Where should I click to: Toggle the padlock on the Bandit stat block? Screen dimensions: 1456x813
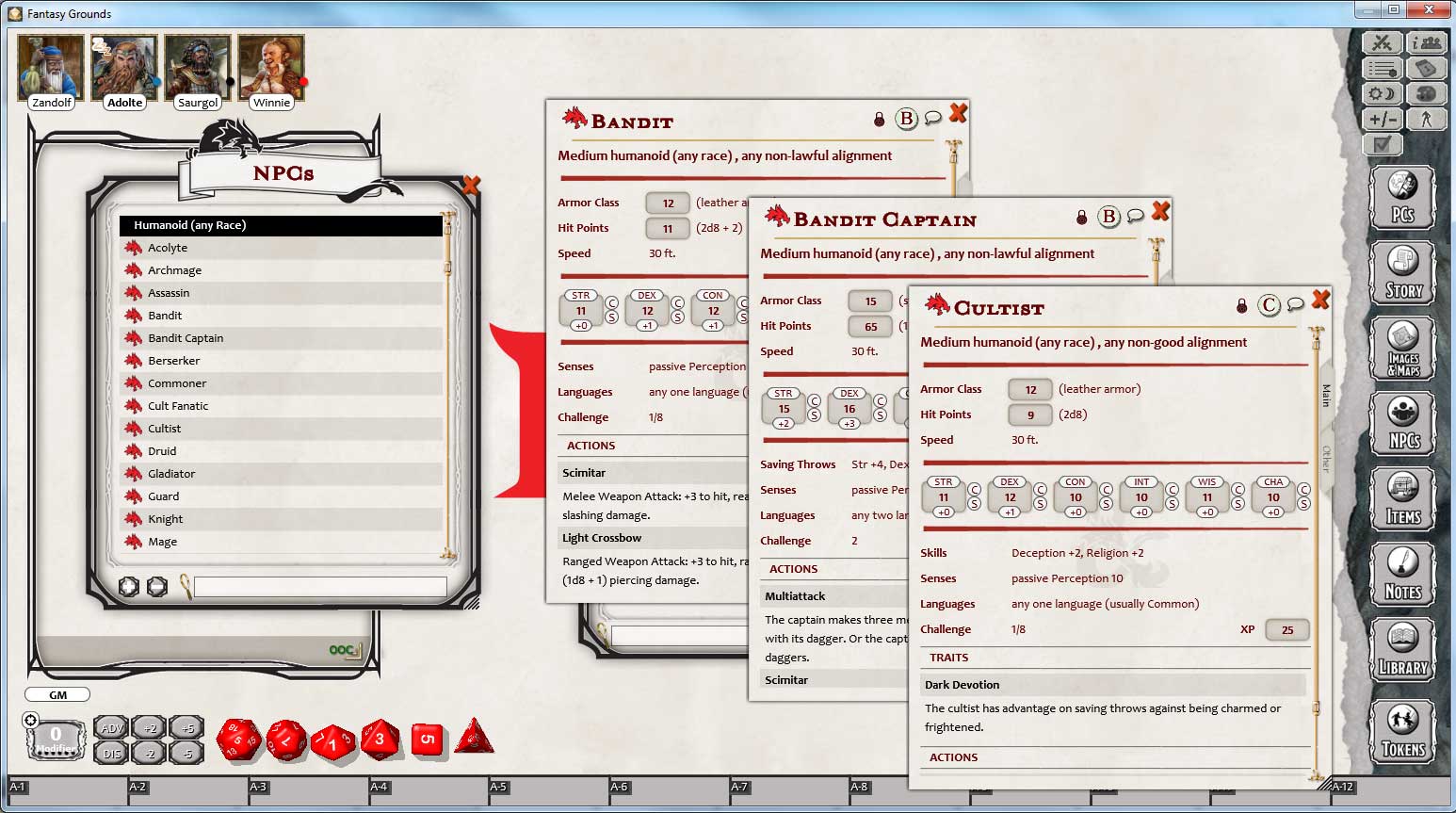click(x=878, y=120)
